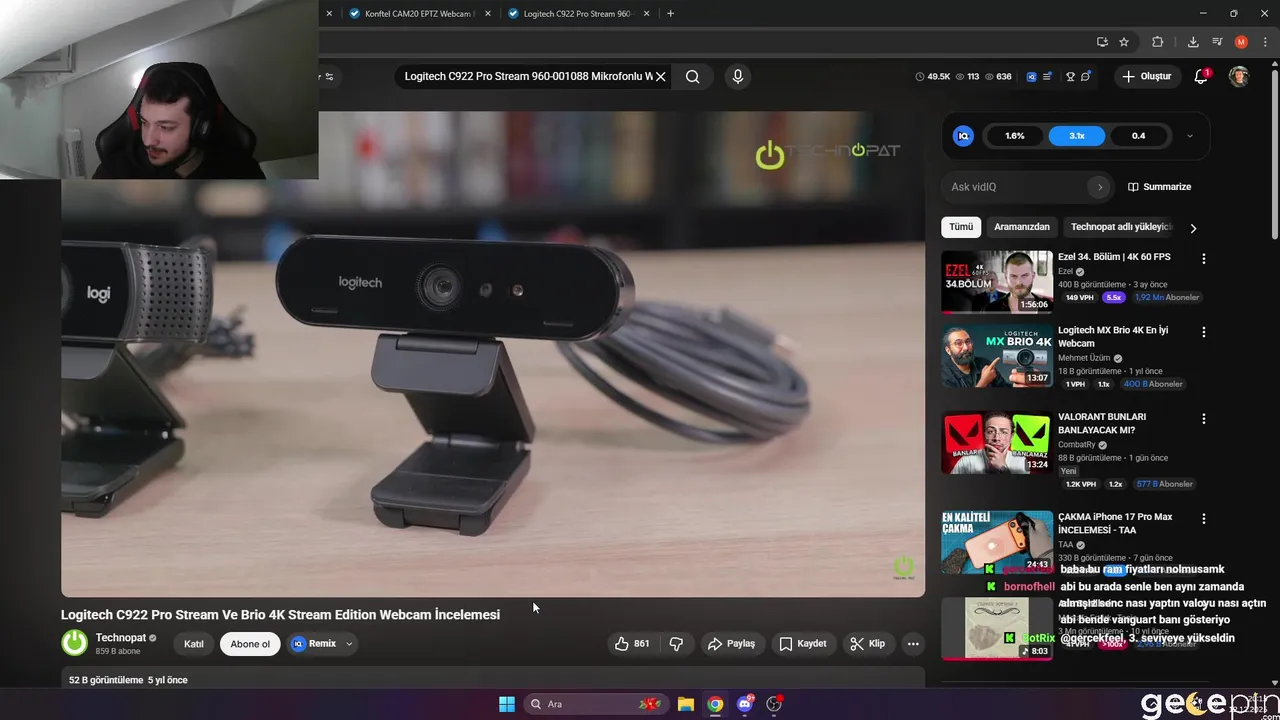The height and width of the screenshot is (720, 1280).
Task: Open Discord from taskbar
Action: [745, 704]
